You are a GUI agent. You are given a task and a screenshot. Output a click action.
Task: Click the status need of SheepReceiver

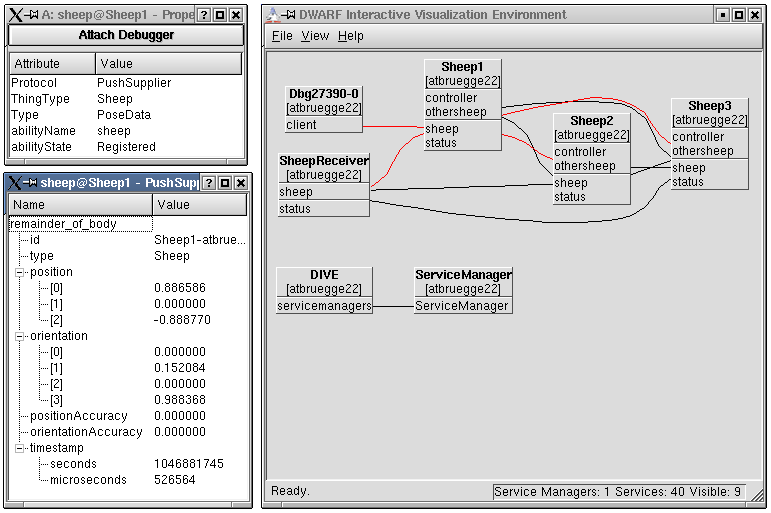(x=324, y=209)
